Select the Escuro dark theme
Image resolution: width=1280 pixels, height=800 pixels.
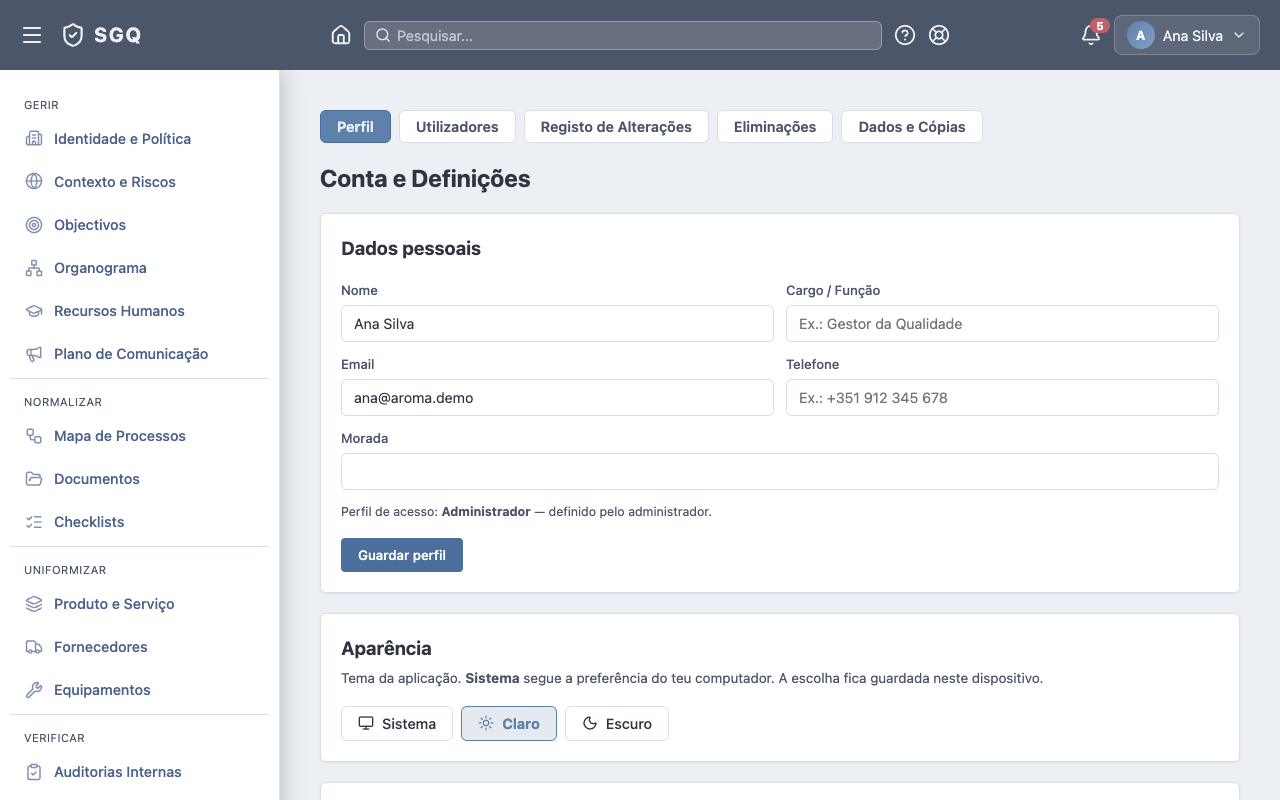(617, 724)
